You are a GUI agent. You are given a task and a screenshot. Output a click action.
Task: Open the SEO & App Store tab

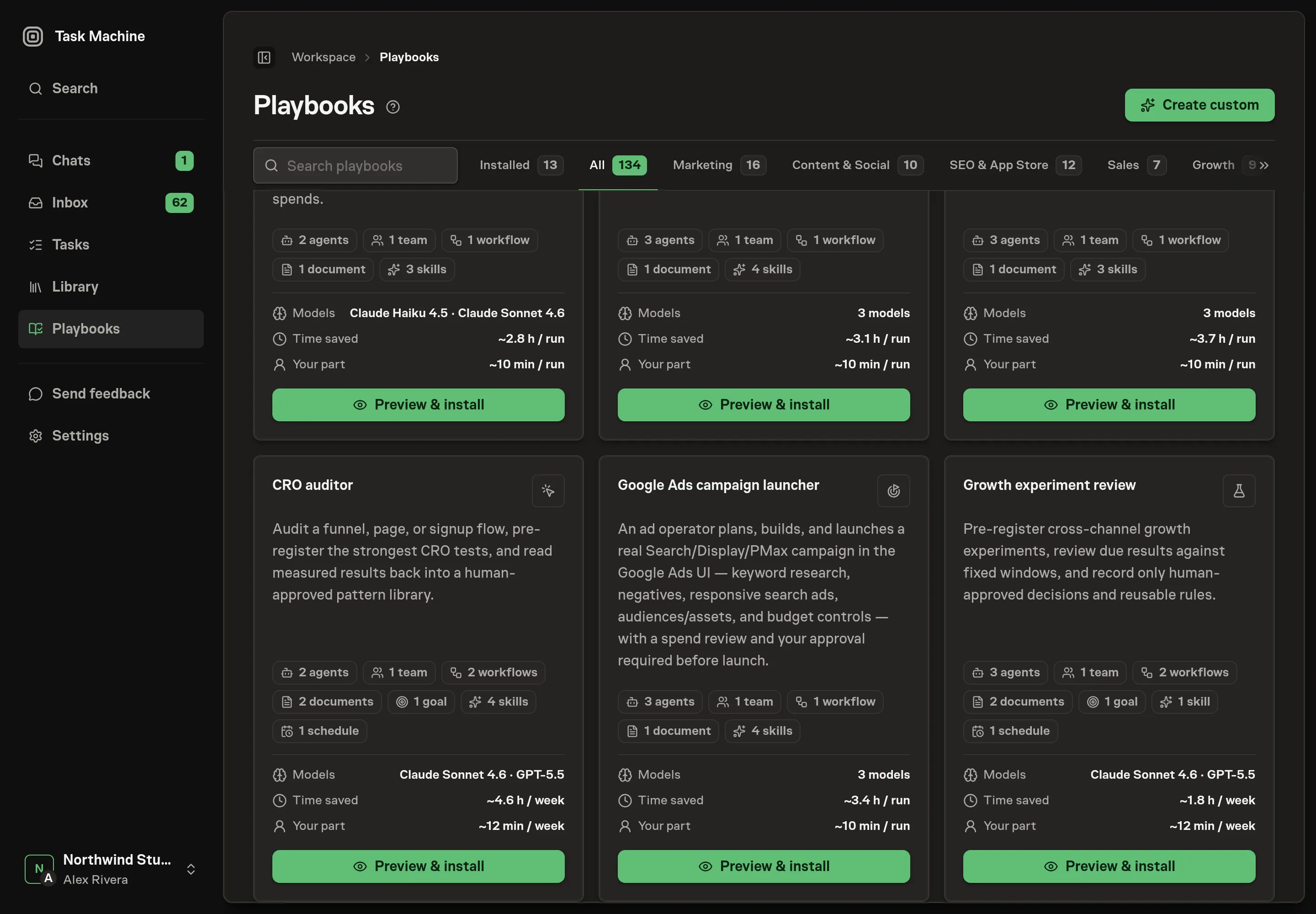tap(1015, 165)
